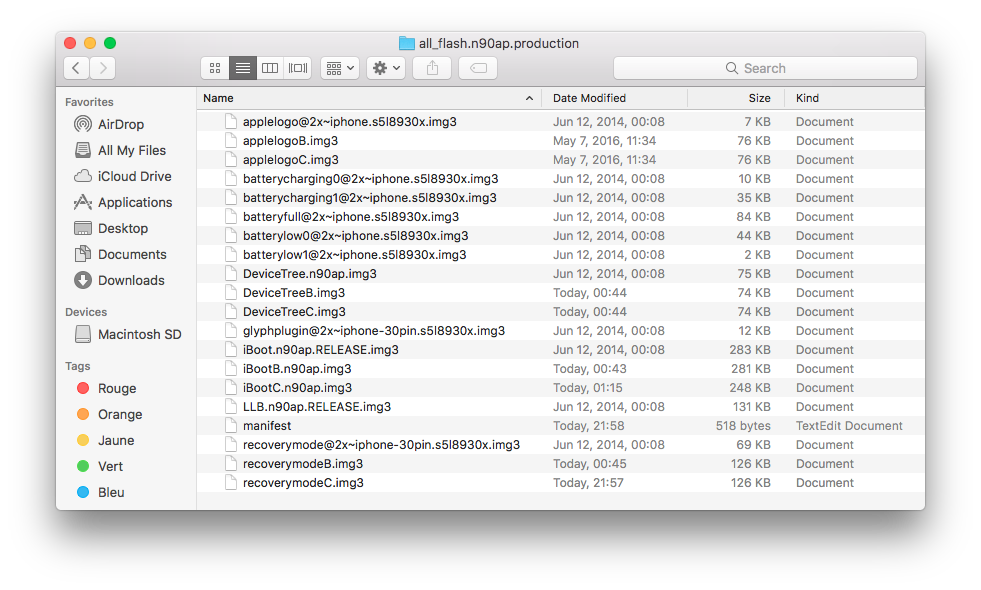Filter by the Orange tag
The height and width of the screenshot is (590, 981).
point(109,414)
